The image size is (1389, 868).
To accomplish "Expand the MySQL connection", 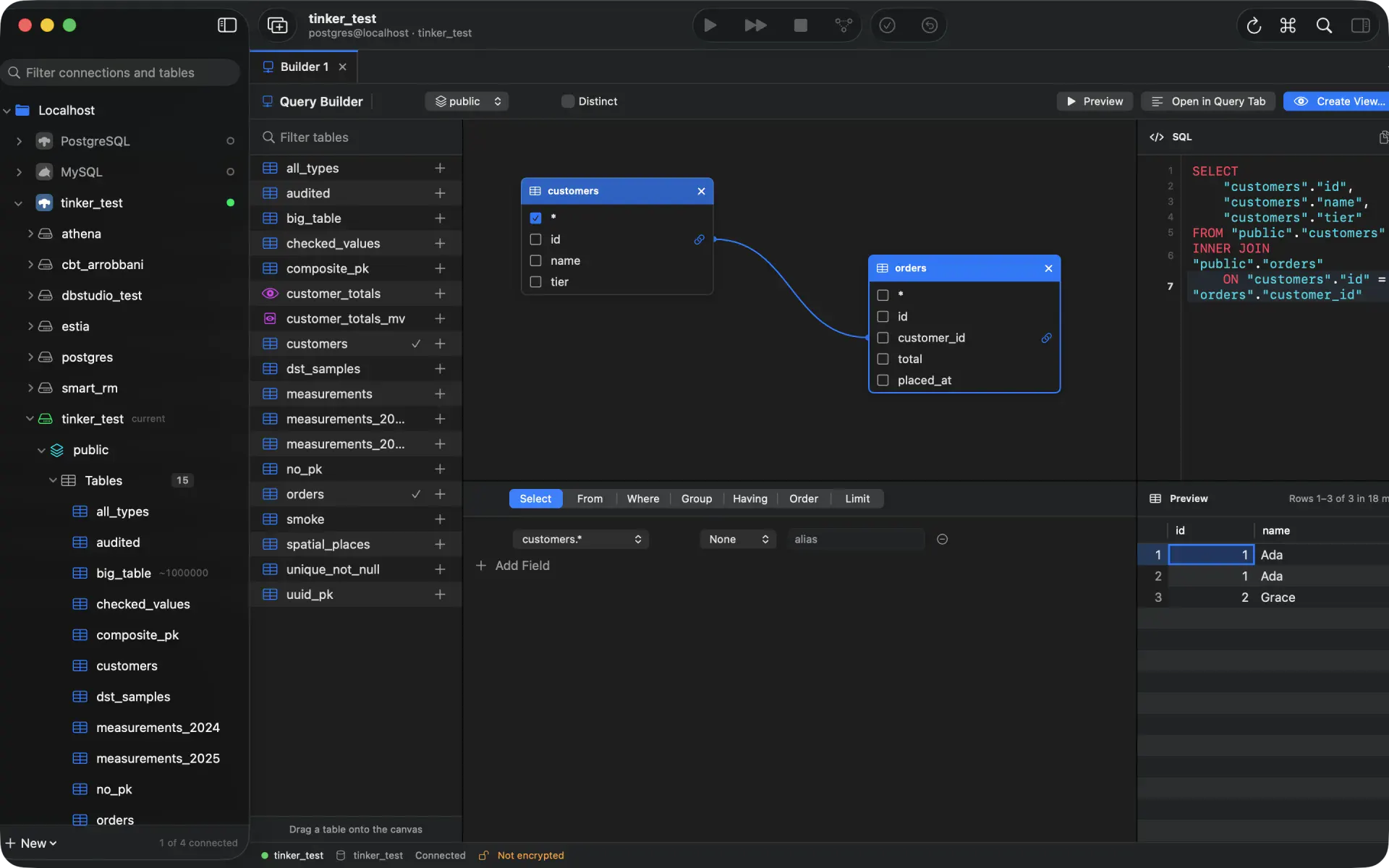I will pos(19,172).
